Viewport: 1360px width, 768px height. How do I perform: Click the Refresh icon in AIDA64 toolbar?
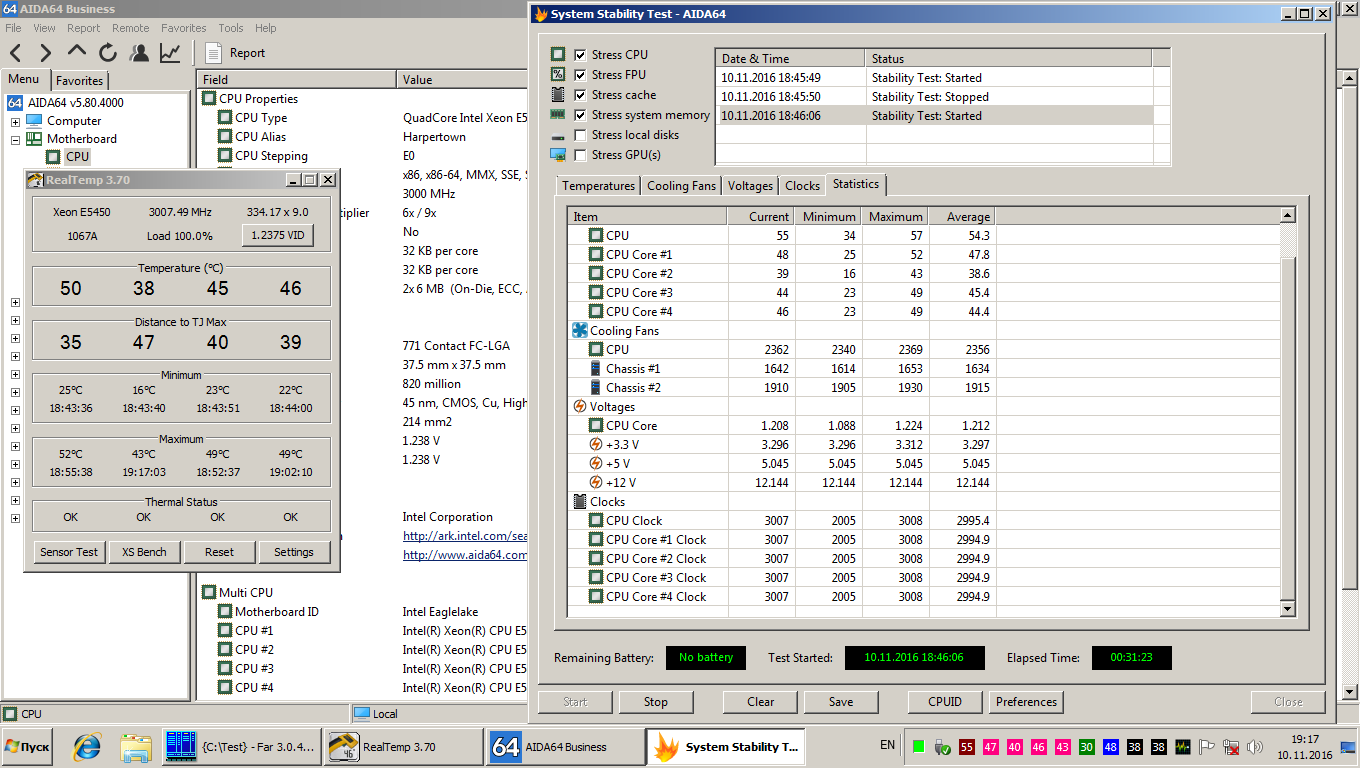pyautogui.click(x=108, y=53)
